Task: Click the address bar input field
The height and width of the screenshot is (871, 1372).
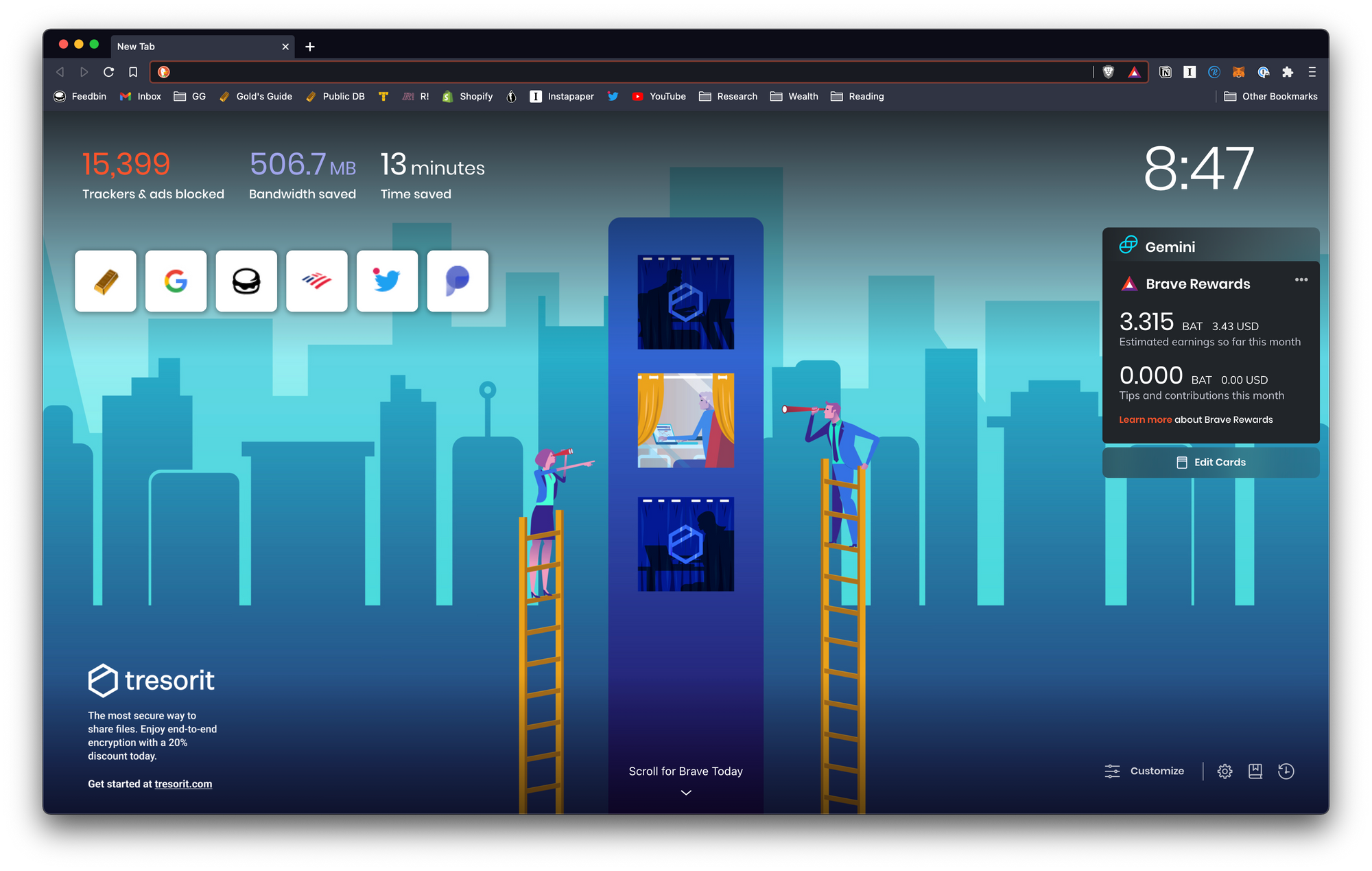Action: click(617, 72)
